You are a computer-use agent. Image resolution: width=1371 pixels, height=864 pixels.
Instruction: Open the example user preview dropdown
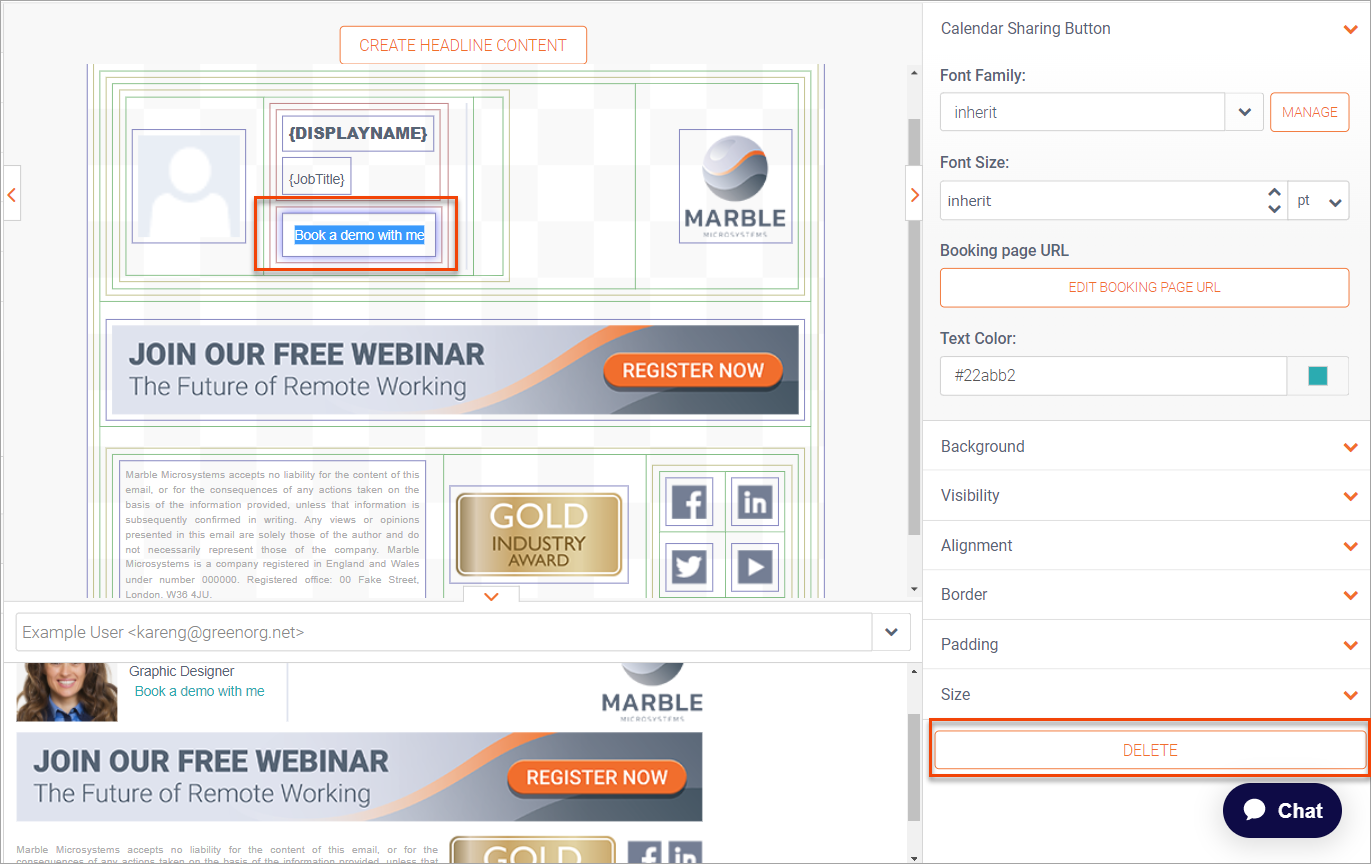(891, 632)
